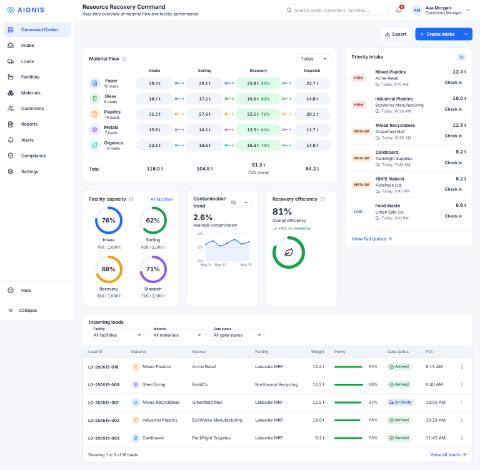Expand the user account menu chevron
Screen dimensions: 480x470
[x=468, y=10]
